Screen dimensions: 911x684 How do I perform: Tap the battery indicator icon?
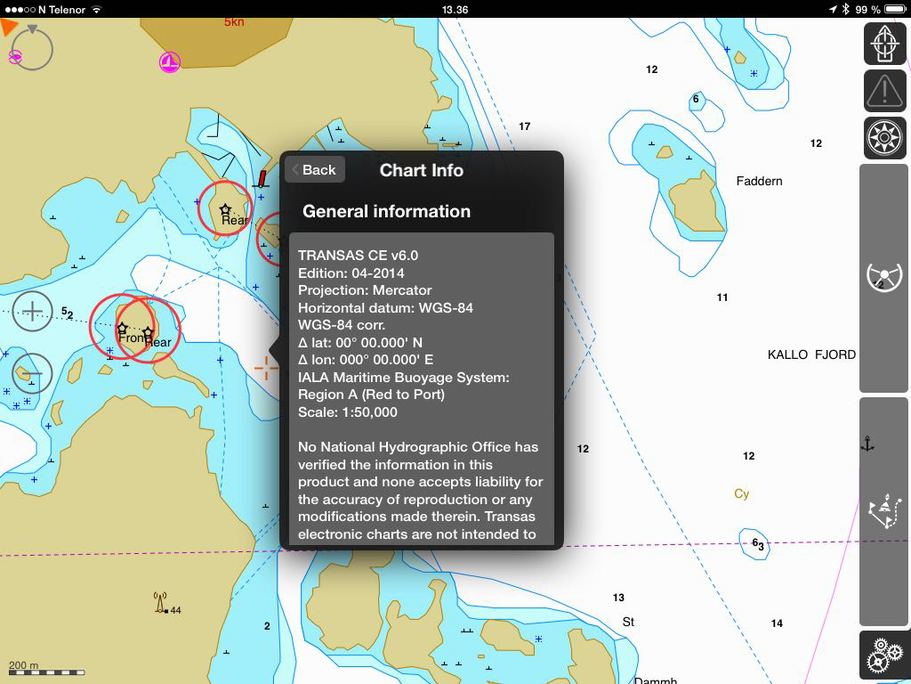[x=895, y=9]
